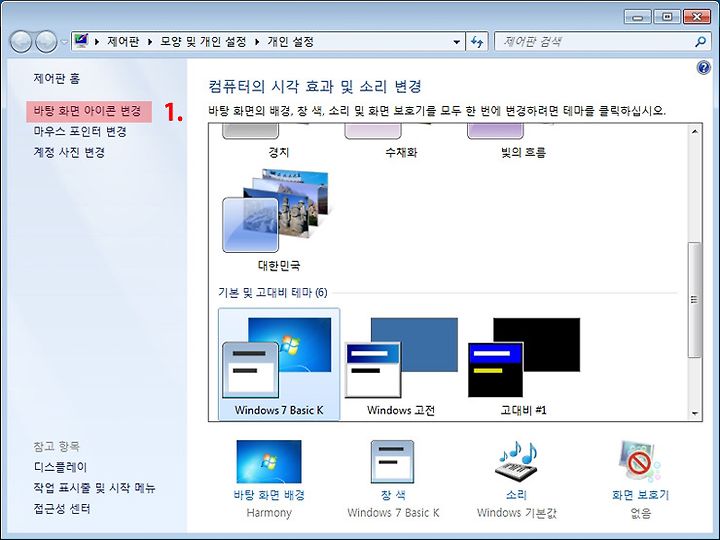Expand arrow after 제어판 breadcrumb
Screen dimensions: 720x540
150,42
